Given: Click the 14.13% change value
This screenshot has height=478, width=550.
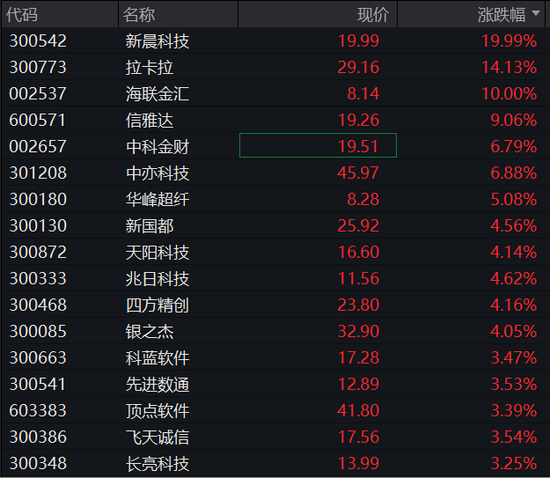Looking at the screenshot, I should [509, 67].
